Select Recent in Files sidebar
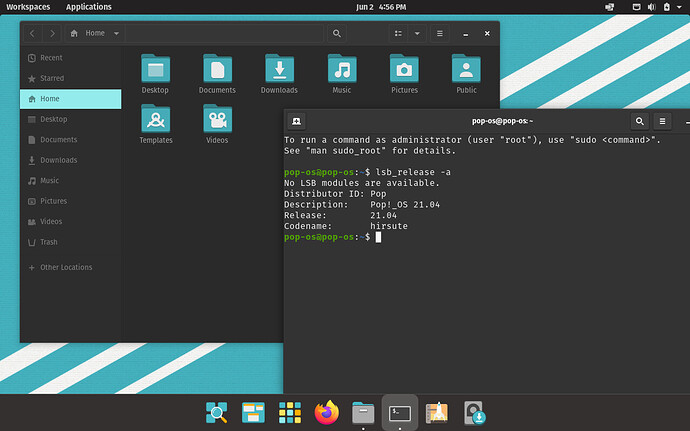The width and height of the screenshot is (690, 431). (70, 58)
